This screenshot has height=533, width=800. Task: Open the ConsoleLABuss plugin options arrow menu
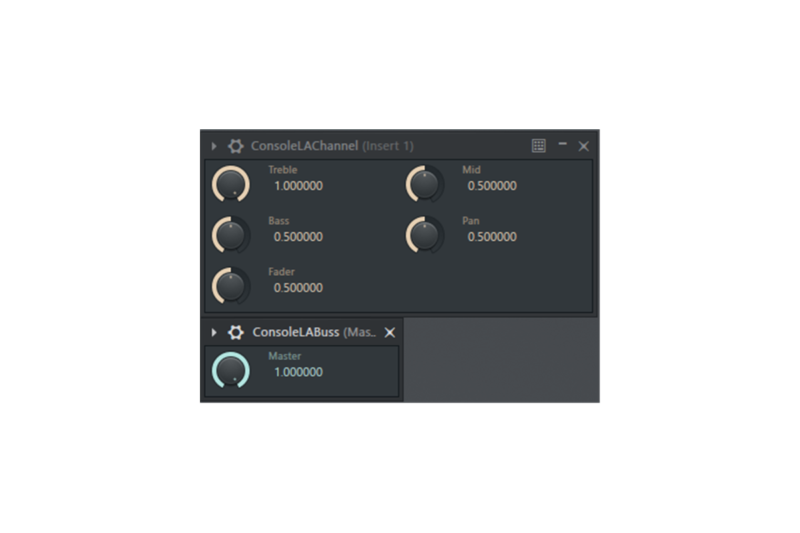pyautogui.click(x=214, y=332)
